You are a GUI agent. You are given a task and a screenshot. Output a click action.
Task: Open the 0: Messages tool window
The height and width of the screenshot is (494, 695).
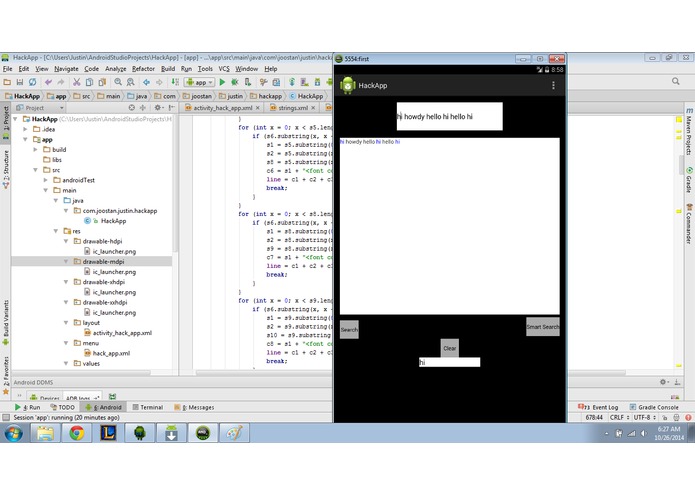coord(194,407)
